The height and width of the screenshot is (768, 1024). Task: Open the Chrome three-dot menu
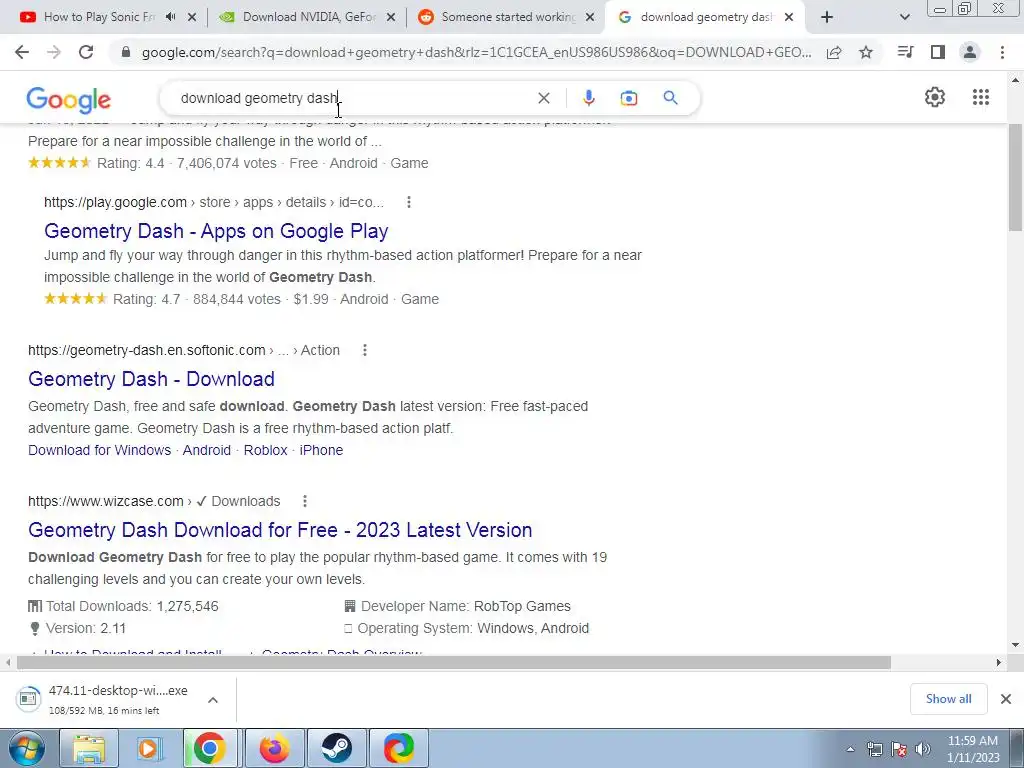(1002, 52)
